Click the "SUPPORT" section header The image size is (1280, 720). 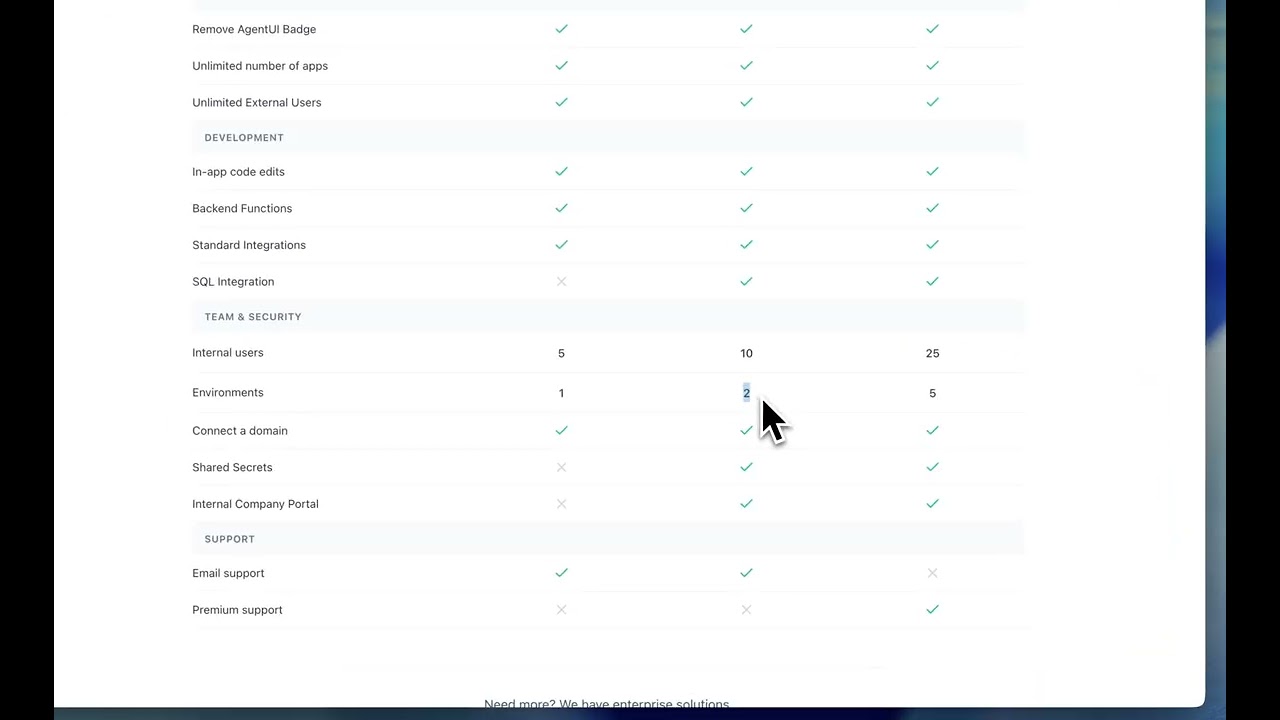tap(230, 539)
